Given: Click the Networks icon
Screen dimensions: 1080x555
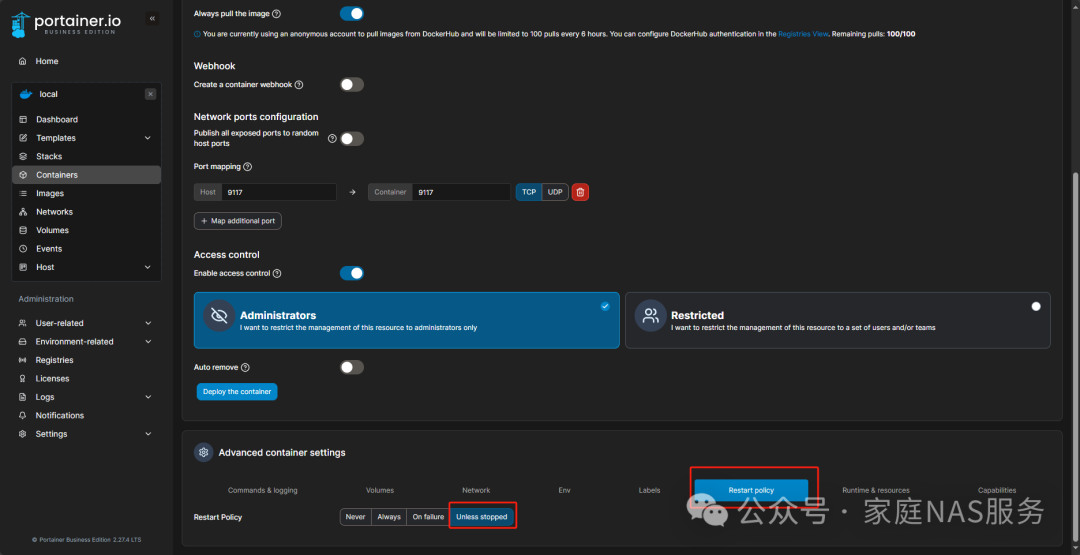Looking at the screenshot, I should point(23,212).
